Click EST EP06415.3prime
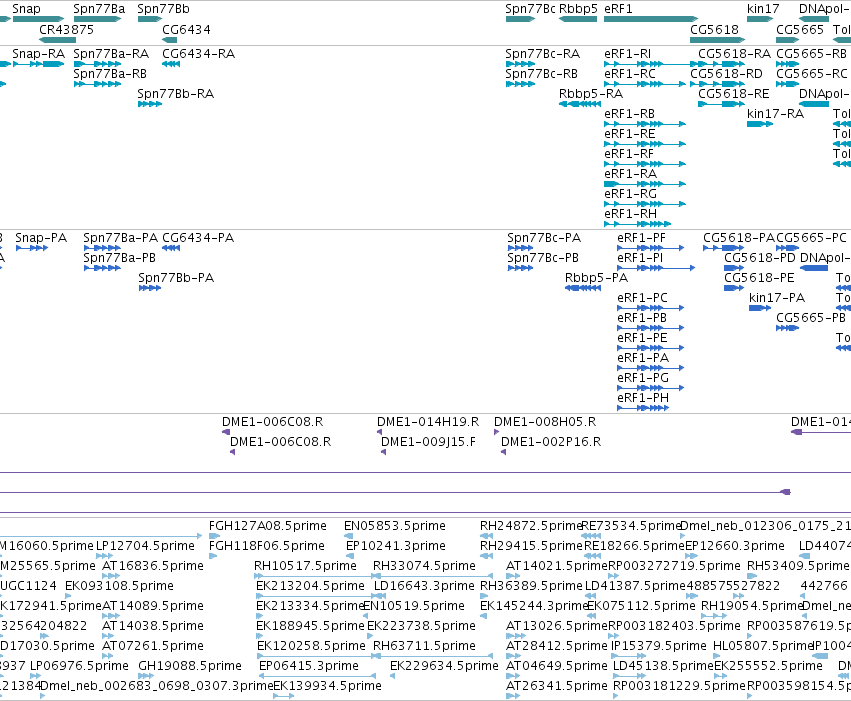This screenshot has width=851, height=701. tap(317, 677)
